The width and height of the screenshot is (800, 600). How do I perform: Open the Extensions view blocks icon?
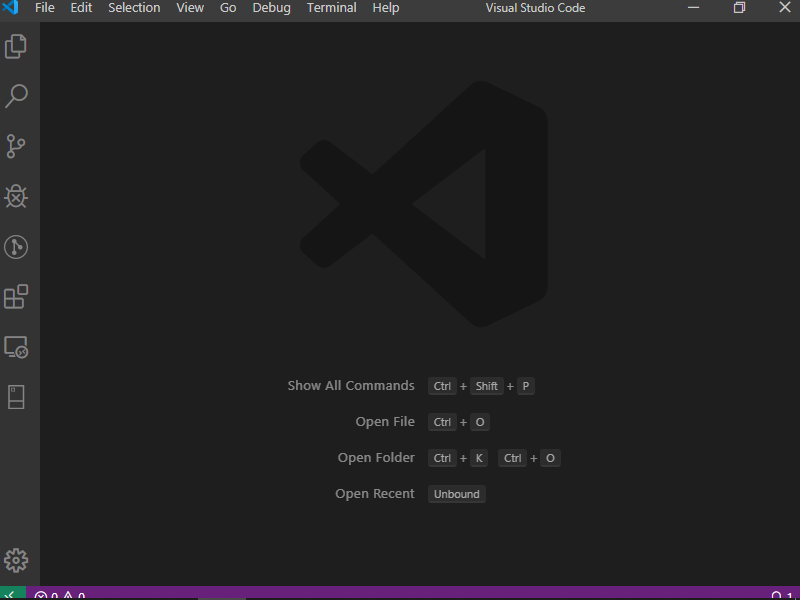[16, 297]
